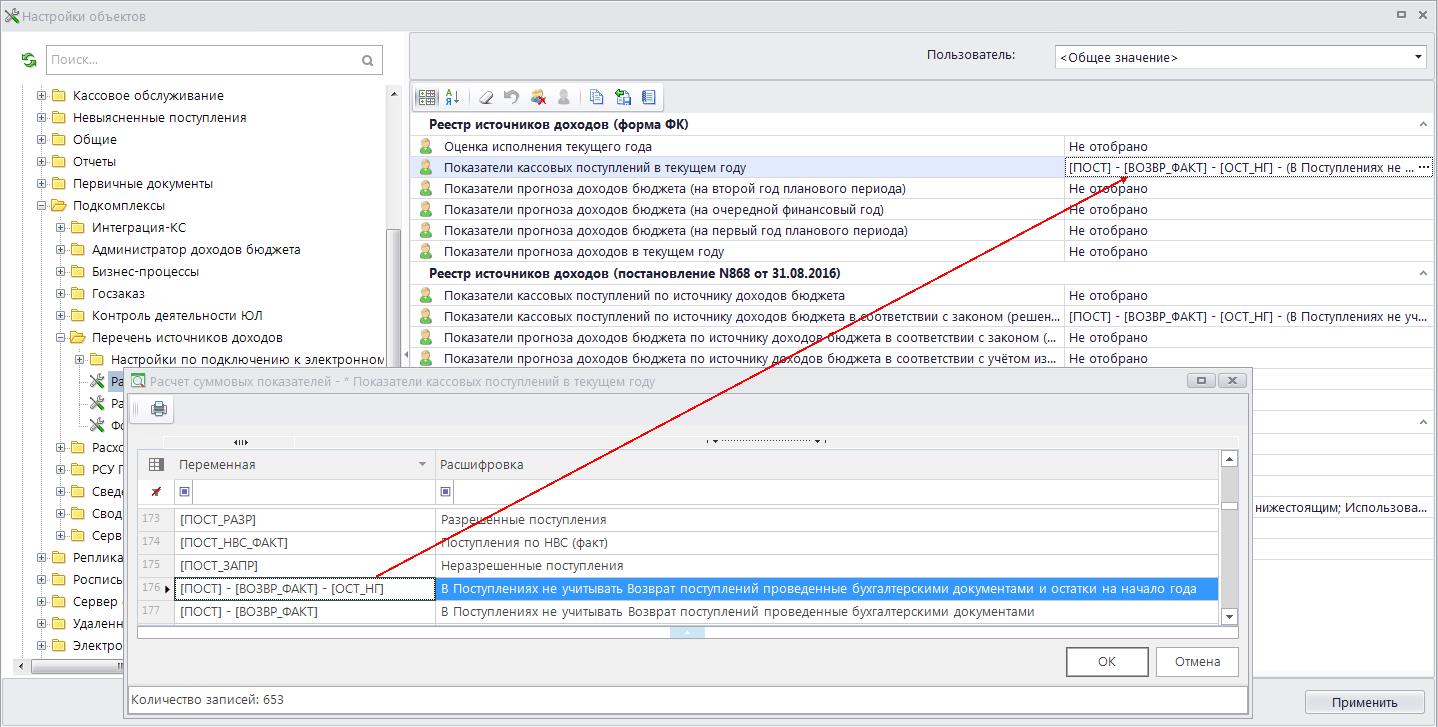Click the Кассовое обслуживание folder icon
The width and height of the screenshot is (1438, 727).
[x=59, y=96]
